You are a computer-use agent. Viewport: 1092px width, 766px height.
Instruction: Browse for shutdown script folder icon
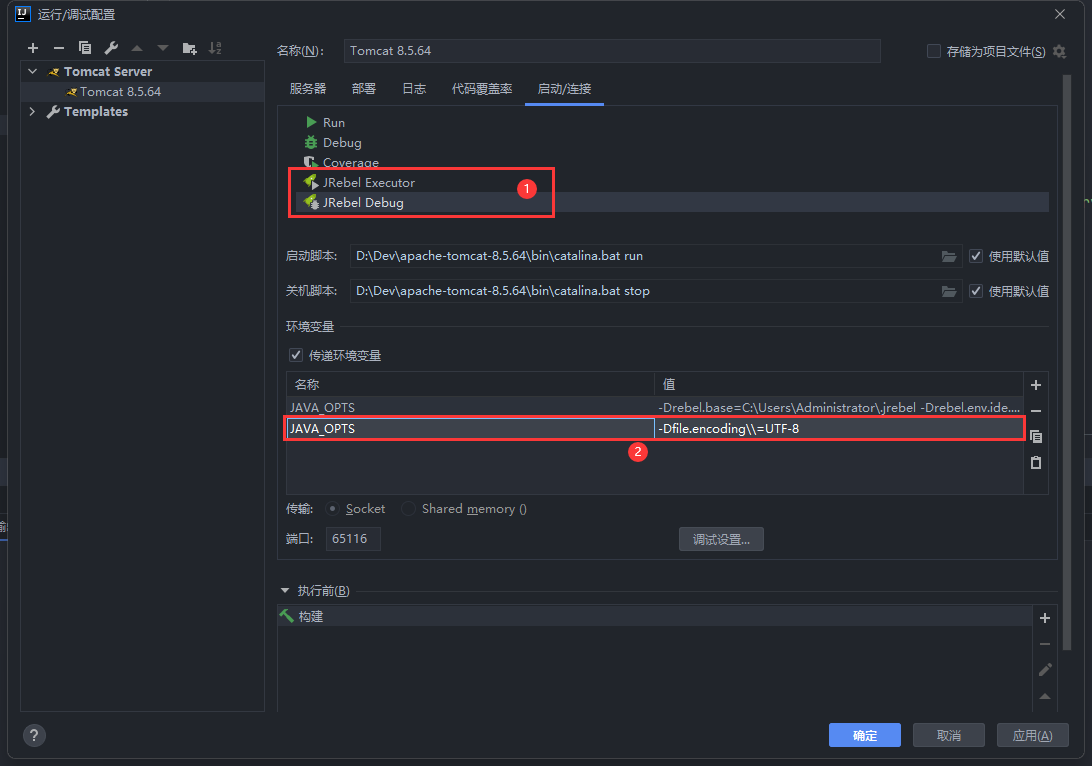click(949, 291)
